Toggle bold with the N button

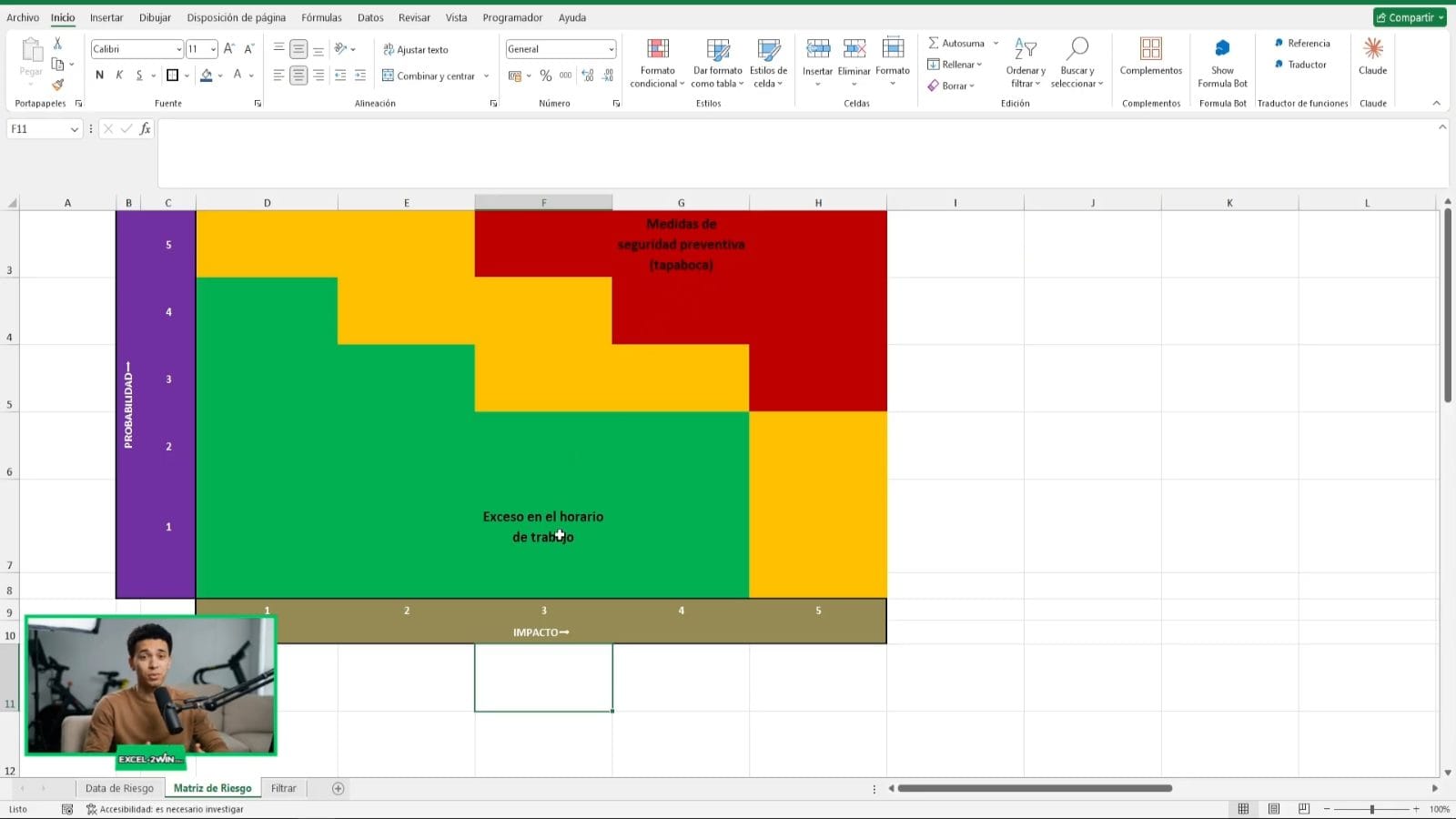[x=99, y=76]
